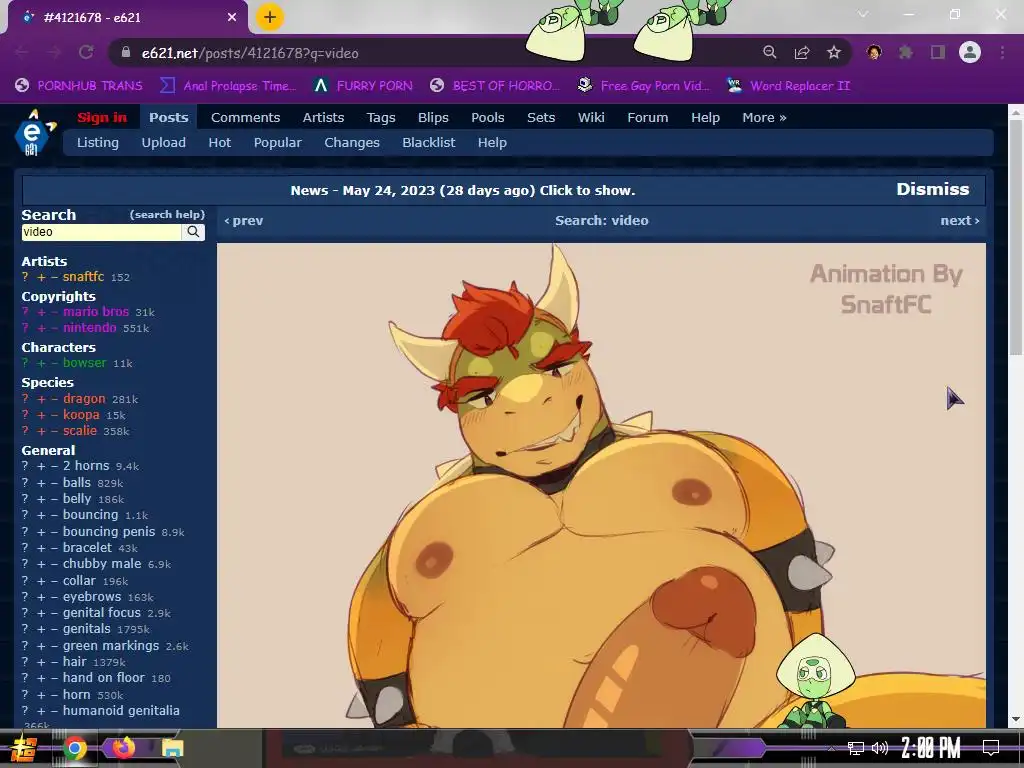Click the browser forward arrow

(x=54, y=52)
